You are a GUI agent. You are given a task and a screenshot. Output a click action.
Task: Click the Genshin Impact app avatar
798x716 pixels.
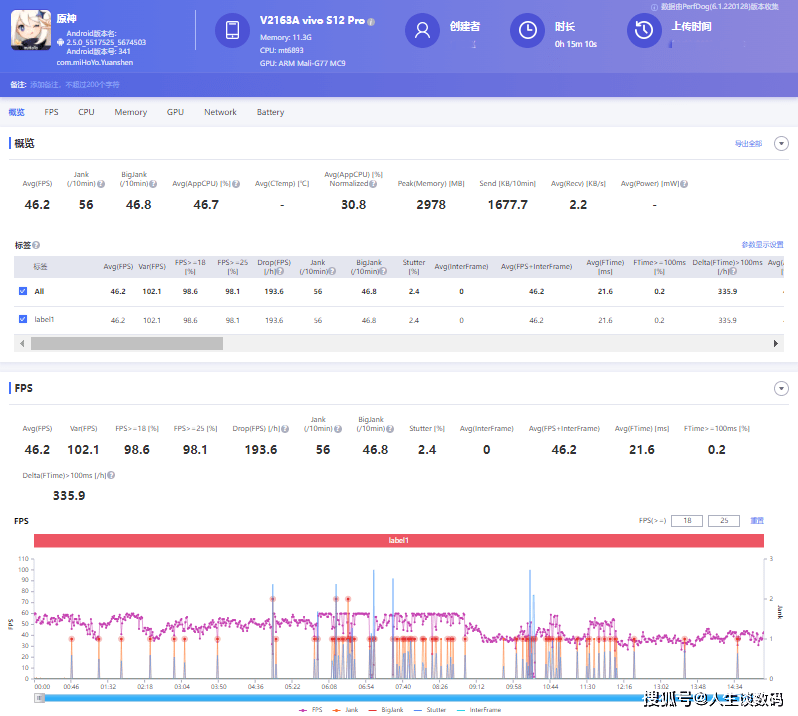pos(31,30)
